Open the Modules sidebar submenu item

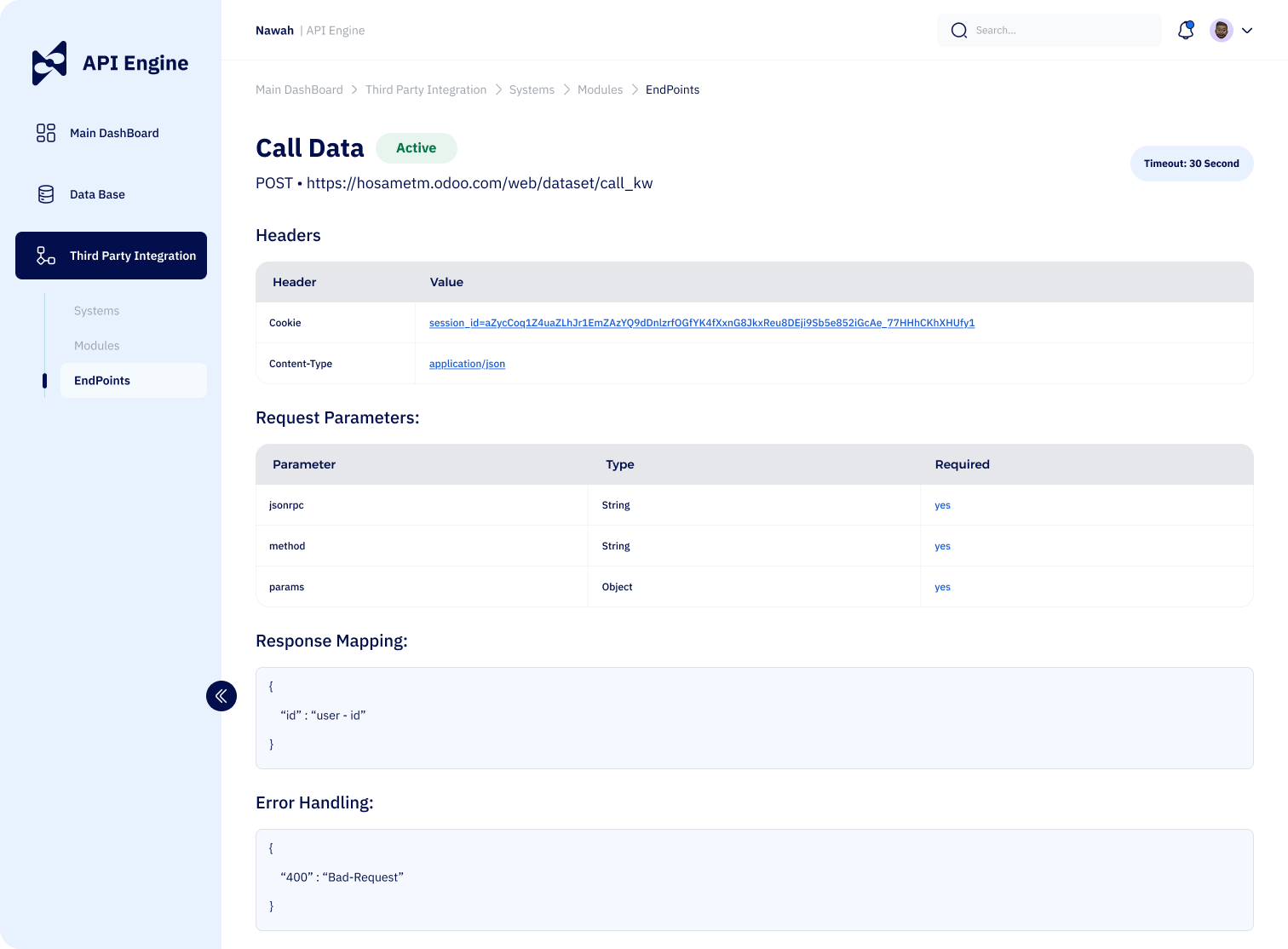pyautogui.click(x=96, y=346)
